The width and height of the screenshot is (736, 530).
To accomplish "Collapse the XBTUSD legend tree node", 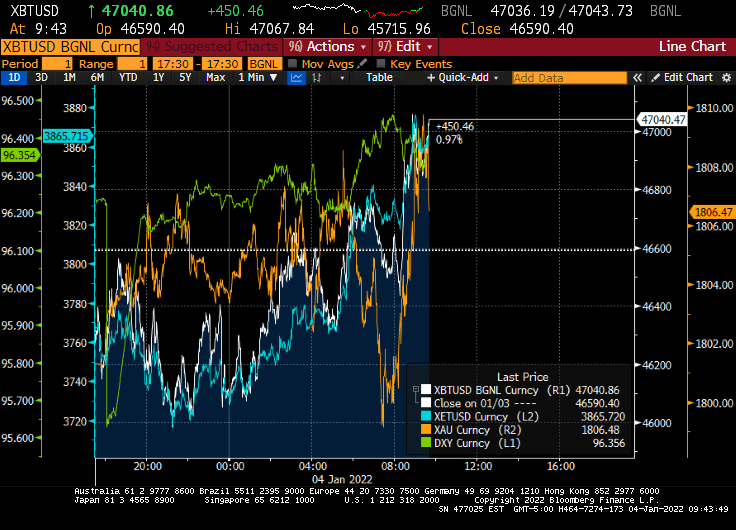I will click(x=416, y=390).
